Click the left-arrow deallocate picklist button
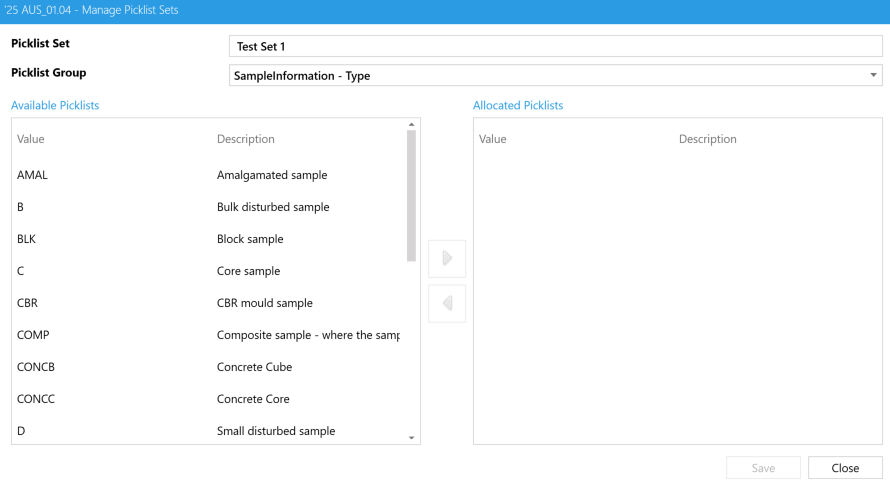This screenshot has height=482, width=890. click(447, 303)
